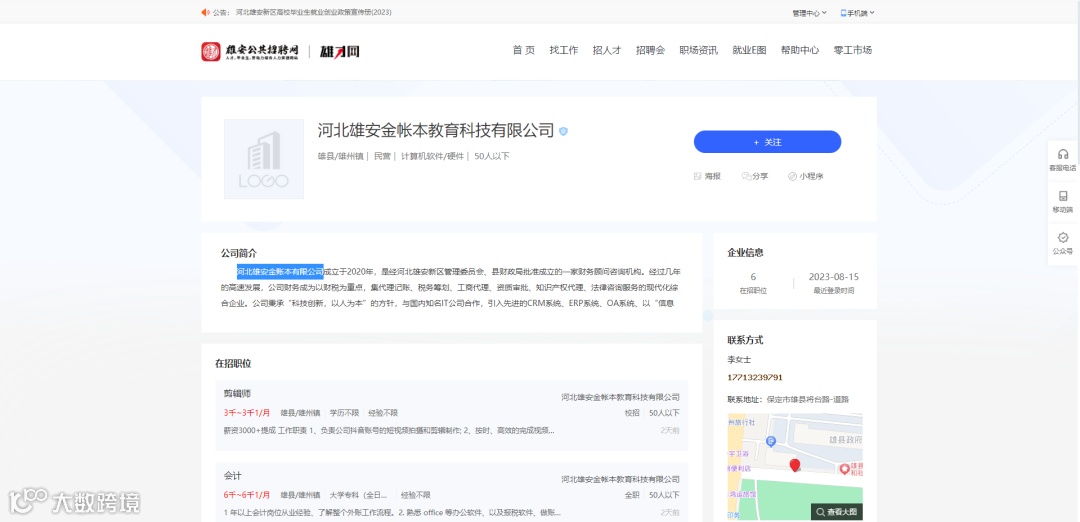Click the blue 关注 follow button
1080x522 pixels.
767,142
